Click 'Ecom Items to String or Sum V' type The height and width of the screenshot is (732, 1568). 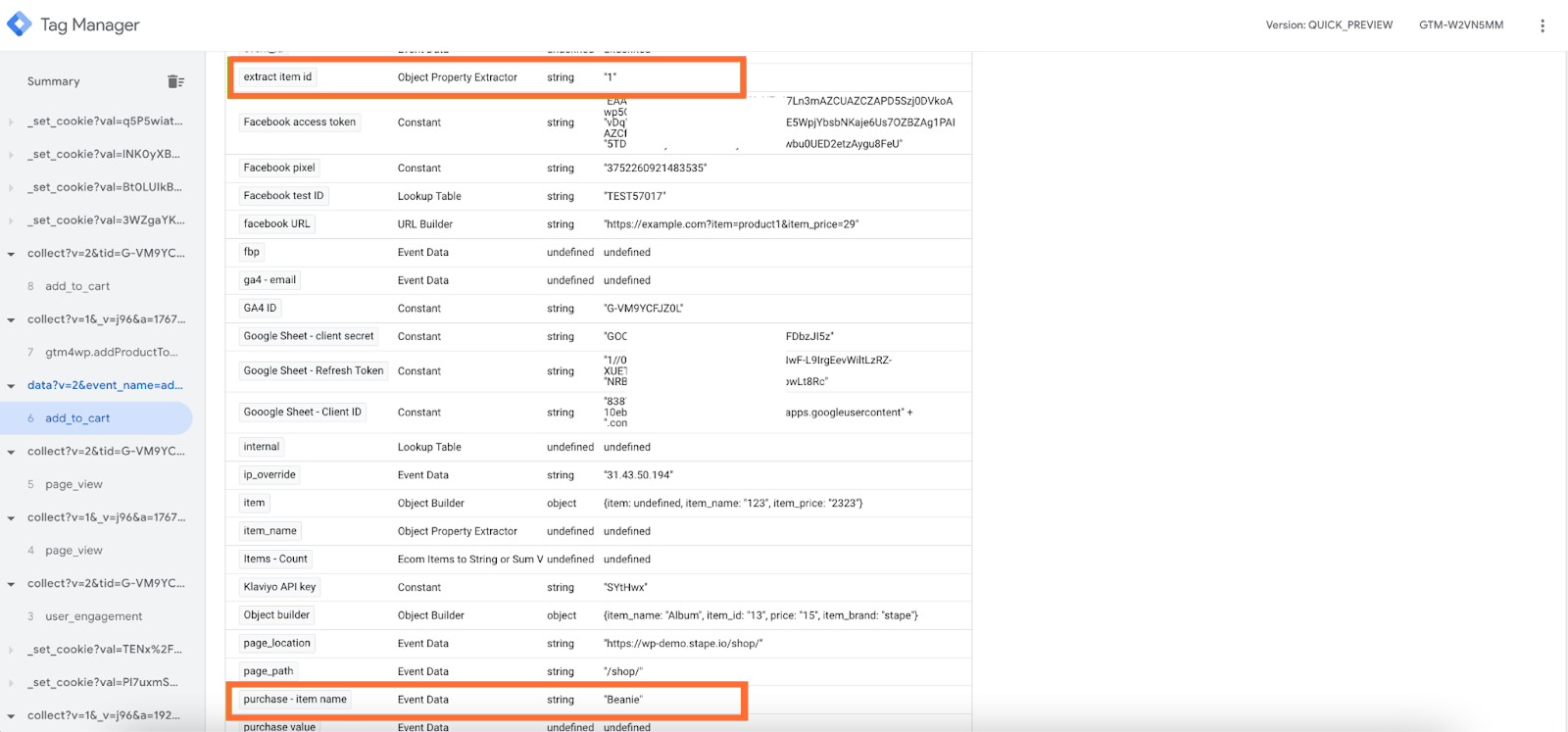click(x=470, y=560)
